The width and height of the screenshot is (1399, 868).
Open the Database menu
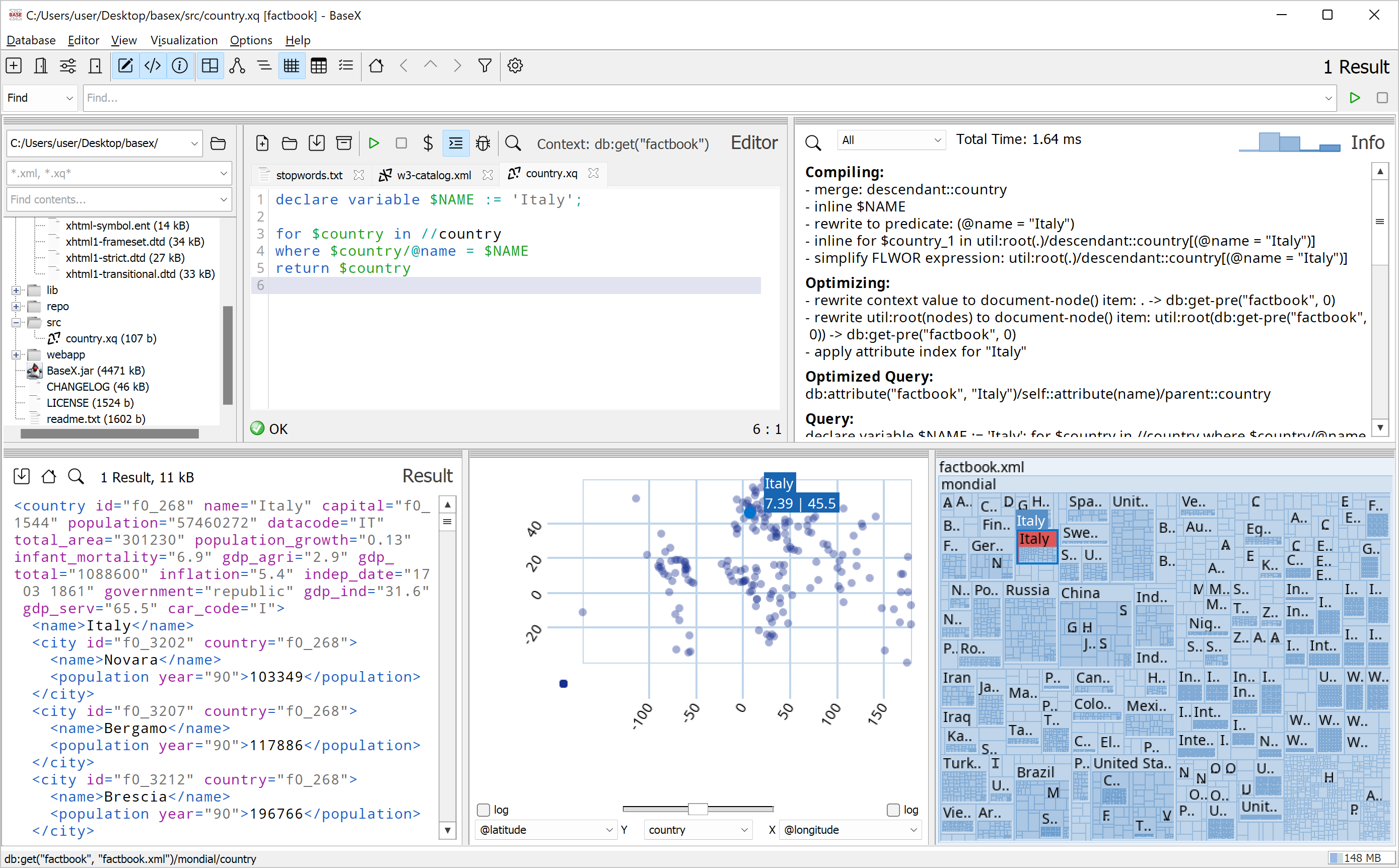[x=31, y=40]
